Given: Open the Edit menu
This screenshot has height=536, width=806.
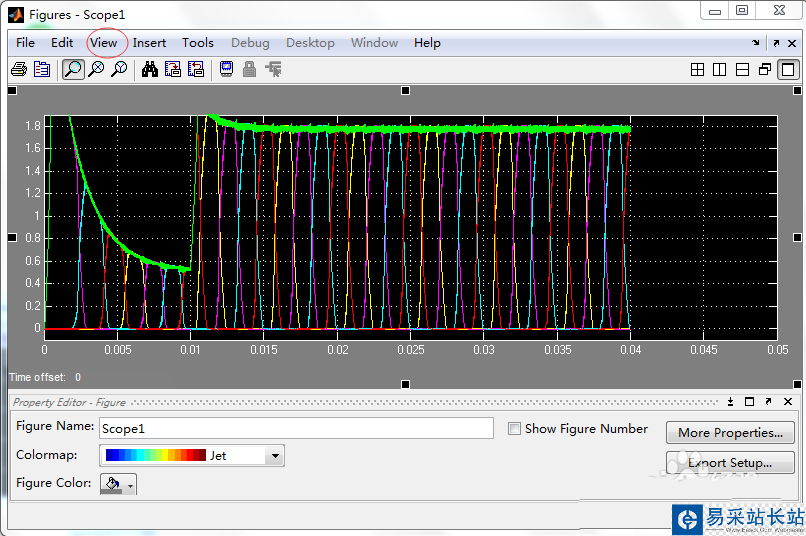Looking at the screenshot, I should click(x=62, y=43).
